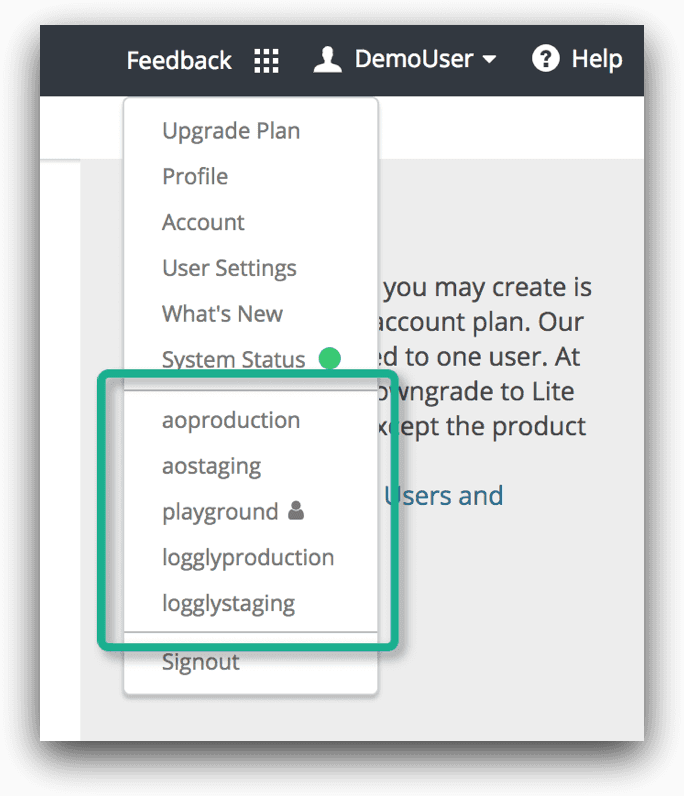The image size is (684, 796).
Task: Open System Status menu entry
Action: [233, 360]
